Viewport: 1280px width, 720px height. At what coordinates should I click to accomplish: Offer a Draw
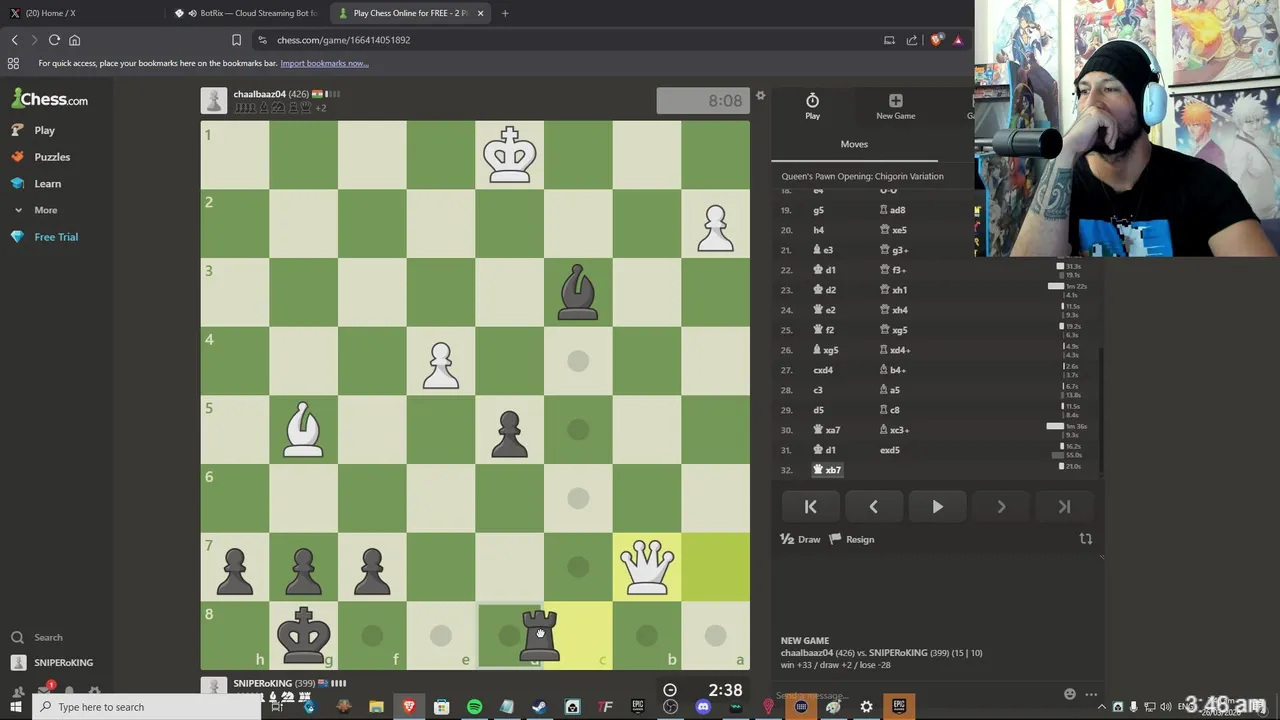coord(800,539)
